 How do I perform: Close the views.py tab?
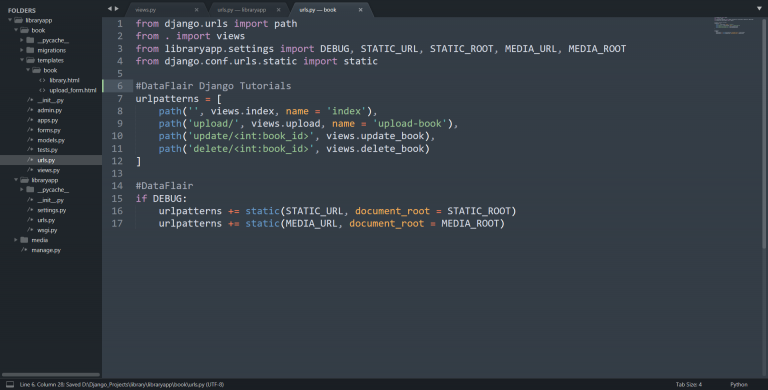click(196, 10)
